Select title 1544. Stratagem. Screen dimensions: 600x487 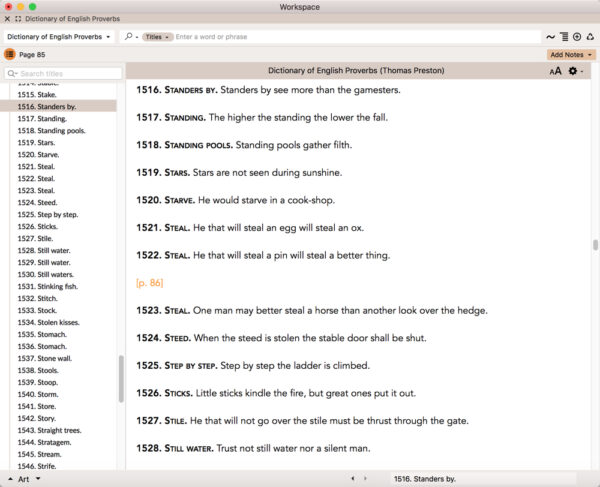click(44, 442)
